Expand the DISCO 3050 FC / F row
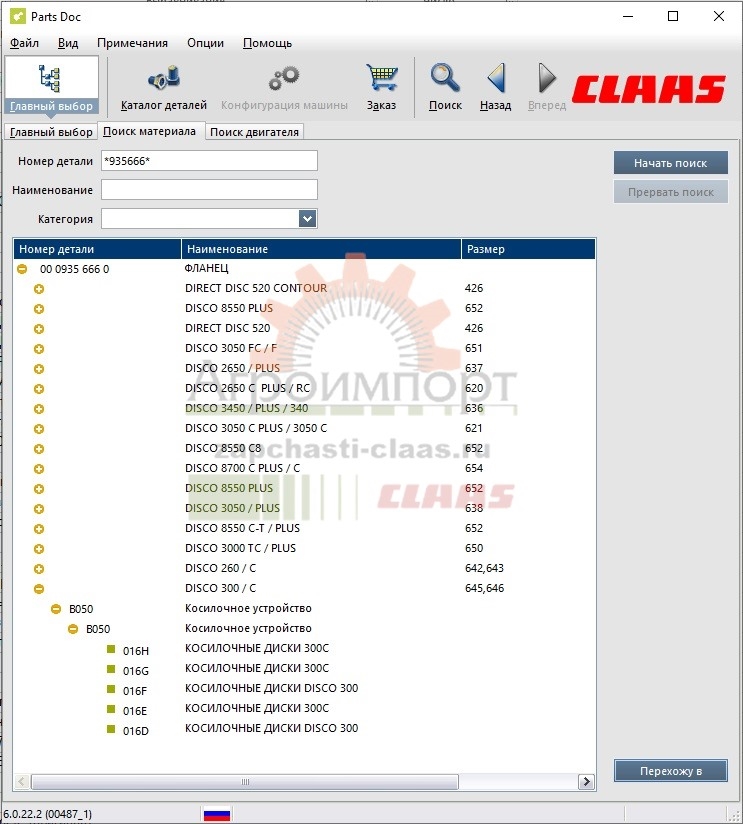This screenshot has height=824, width=743. (39, 349)
